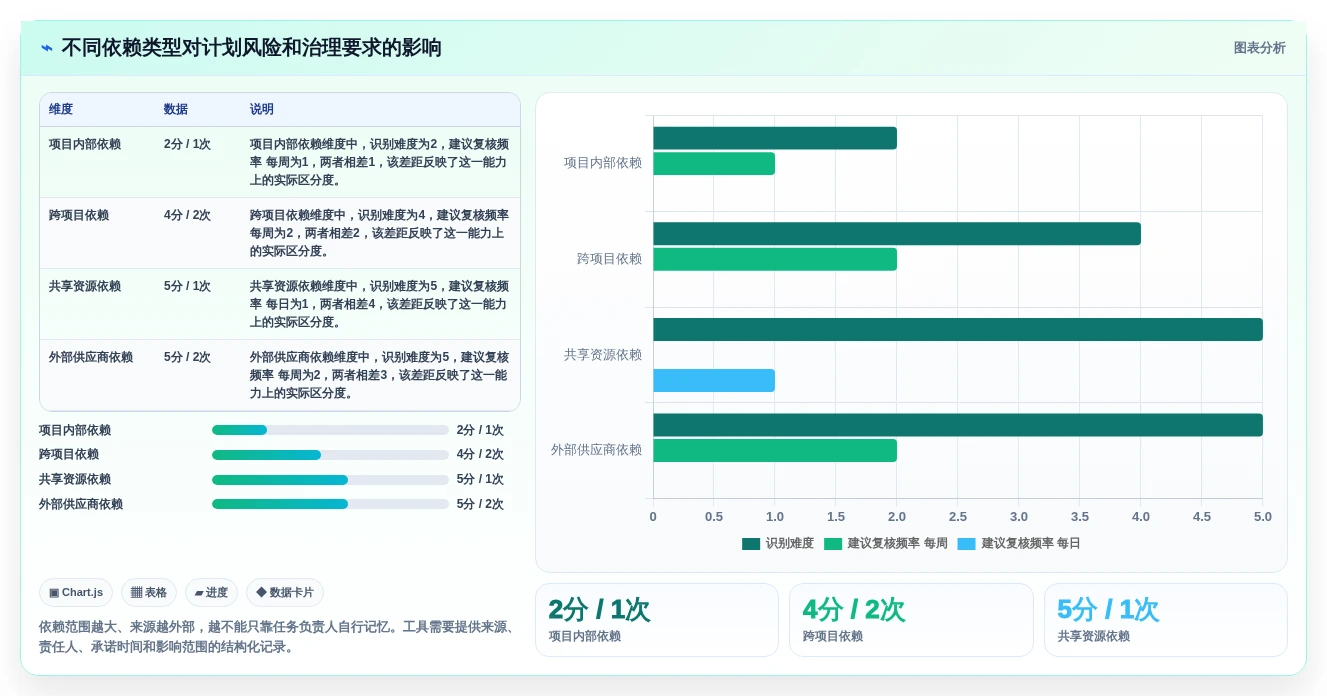Click the summary note beginning 依赖范围越大
This screenshot has width=1327, height=696.
(x=278, y=637)
